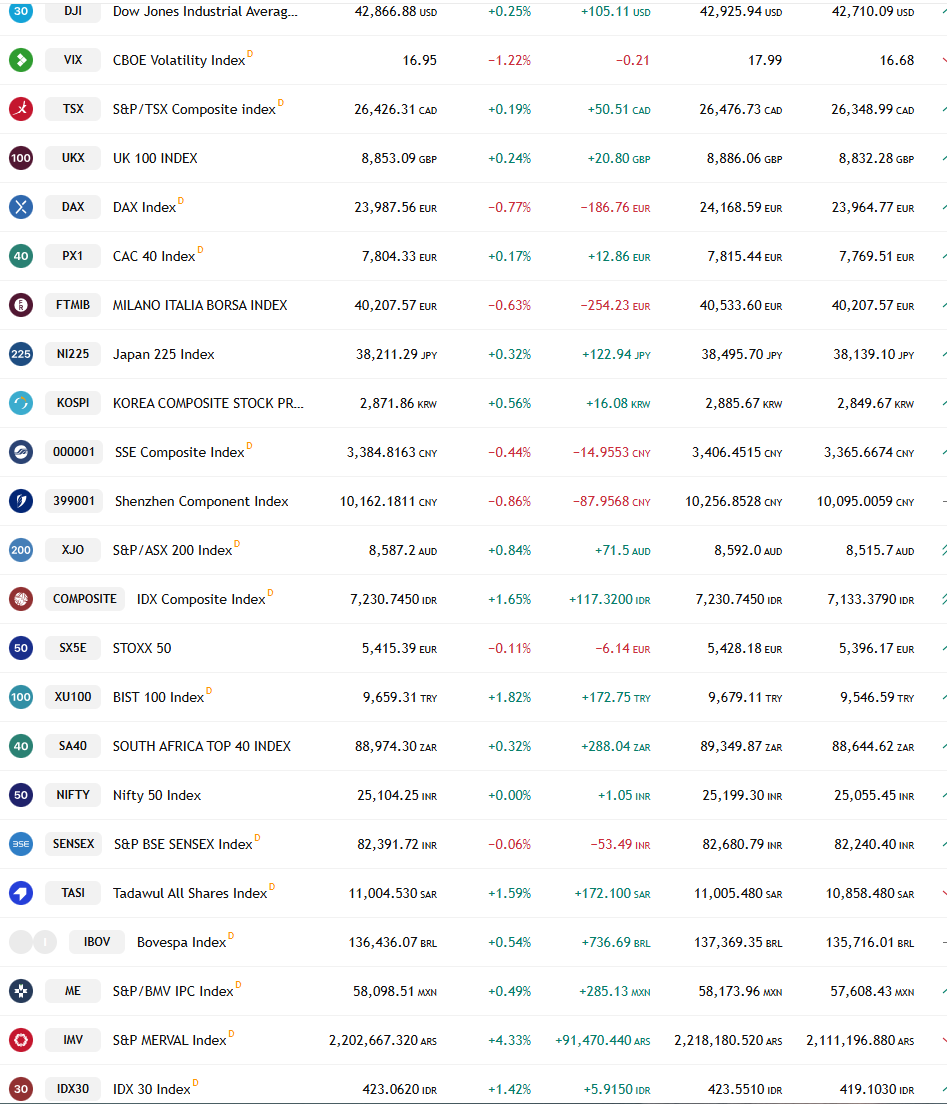Click the UKX maroon 100 logo icon
This screenshot has height=1104, width=947.
21,158
